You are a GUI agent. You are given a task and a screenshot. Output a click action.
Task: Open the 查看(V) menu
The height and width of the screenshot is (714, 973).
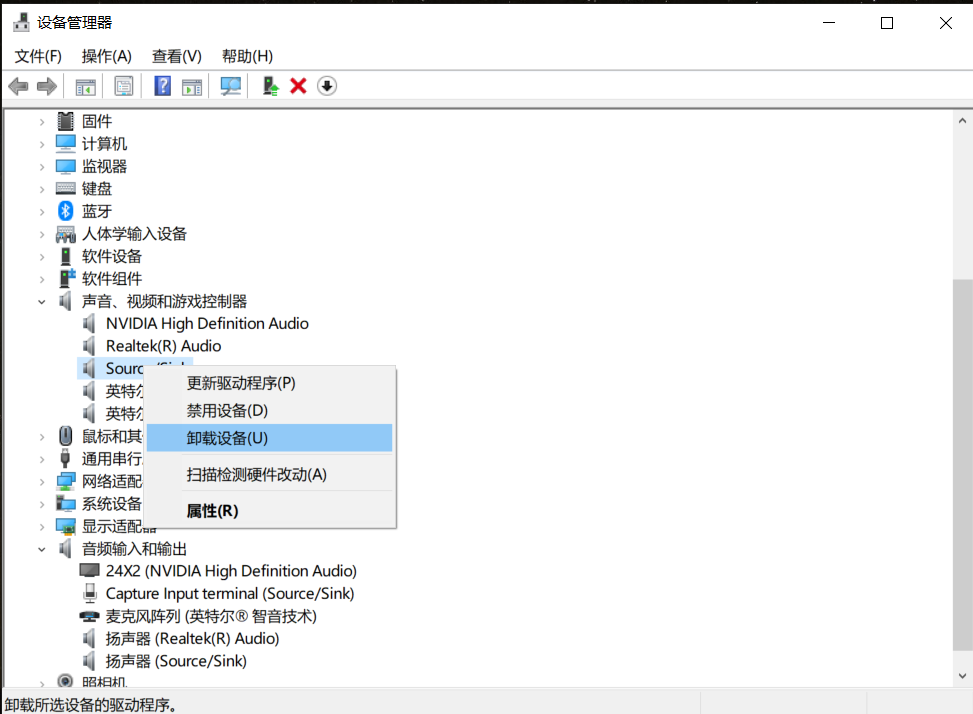[x=176, y=56]
